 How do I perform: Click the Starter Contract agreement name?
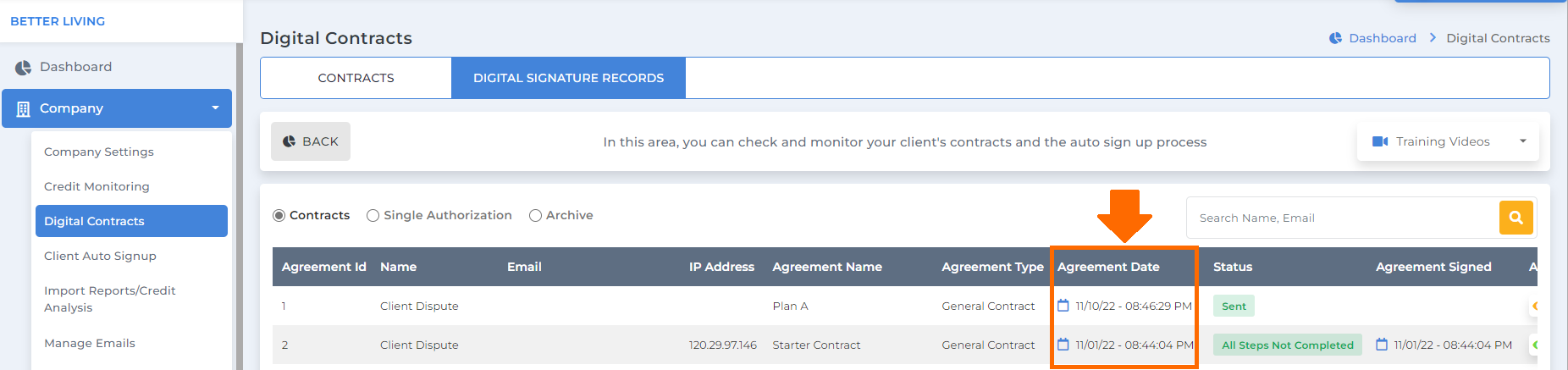point(816,345)
